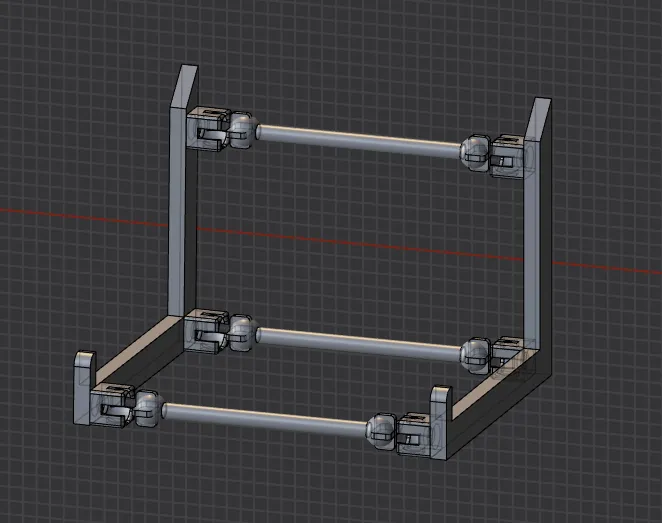Select the clamp block at right end of top rod

pos(508,156)
